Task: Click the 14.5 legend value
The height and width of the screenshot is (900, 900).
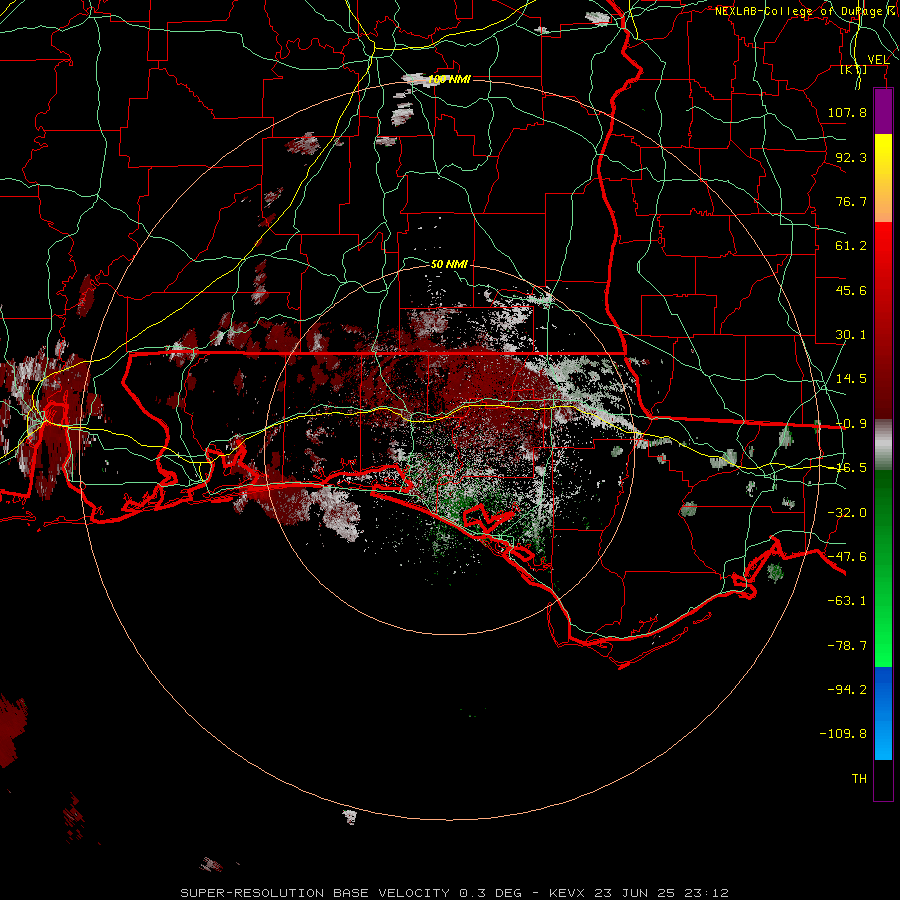Action: coord(851,379)
